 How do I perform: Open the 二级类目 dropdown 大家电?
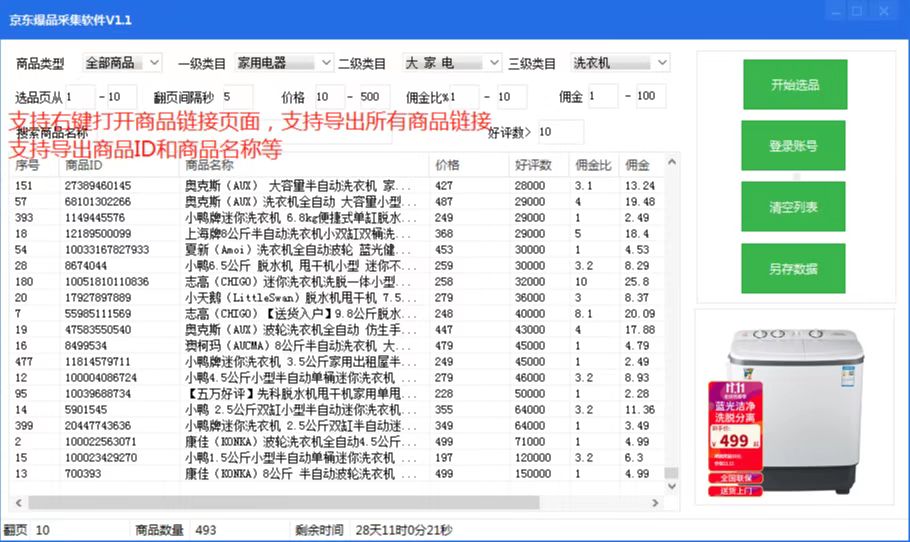(x=452, y=63)
